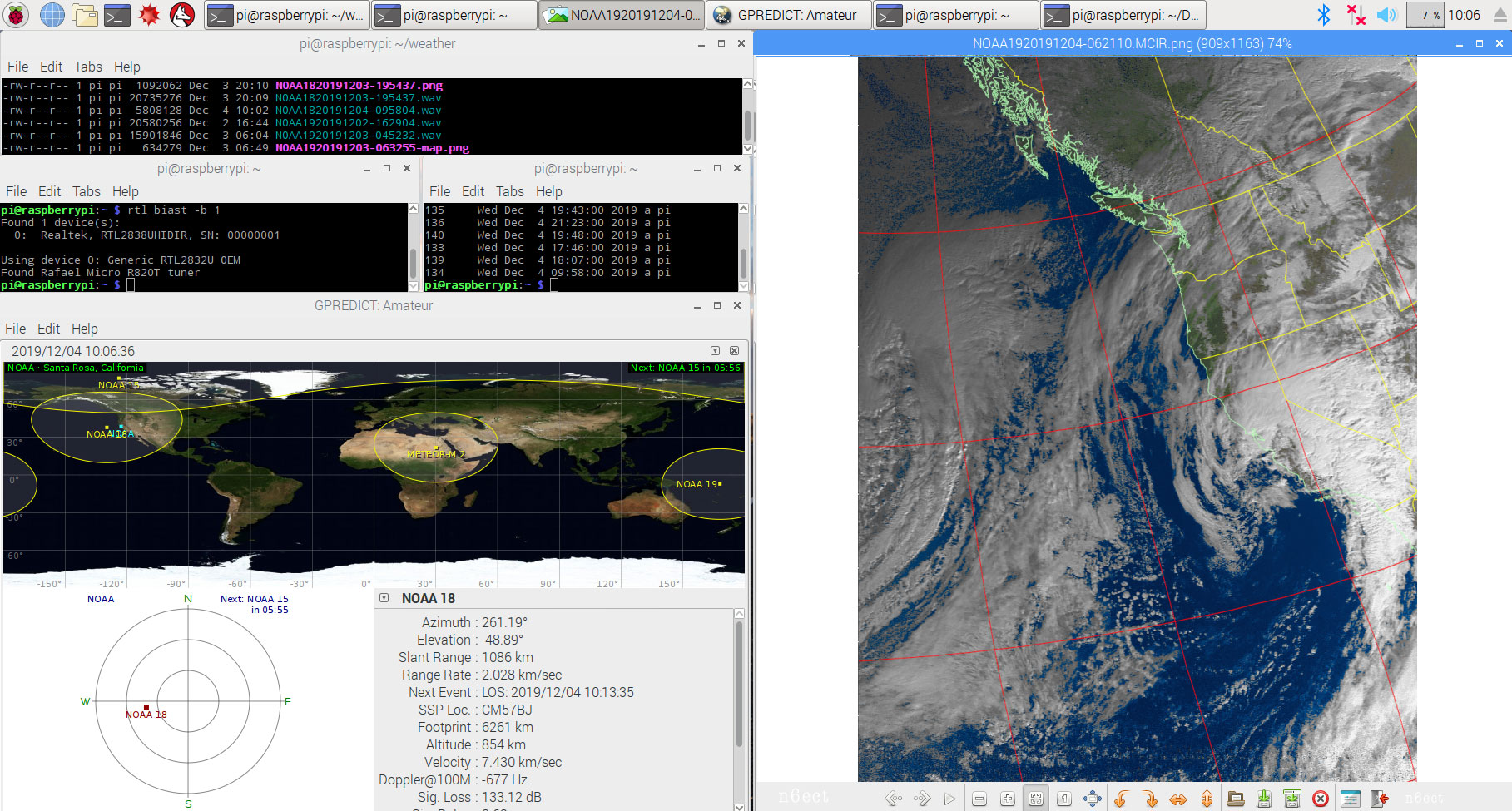Switch image viewer to full screen
Image resolution: width=1512 pixels, height=811 pixels.
pos(1093,799)
